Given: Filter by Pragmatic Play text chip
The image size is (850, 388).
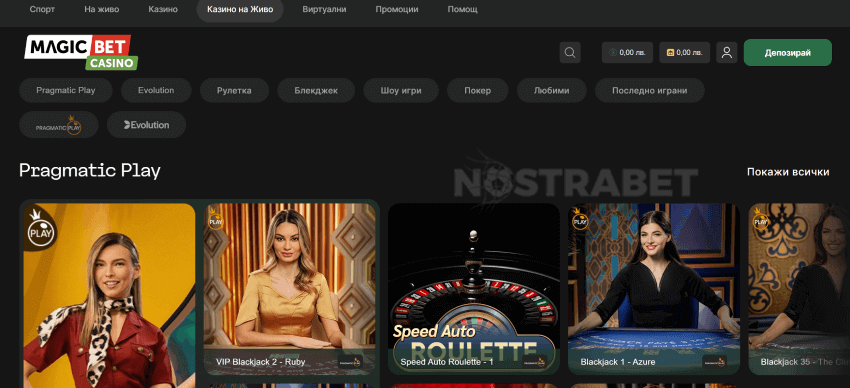Looking at the screenshot, I should 66,90.
